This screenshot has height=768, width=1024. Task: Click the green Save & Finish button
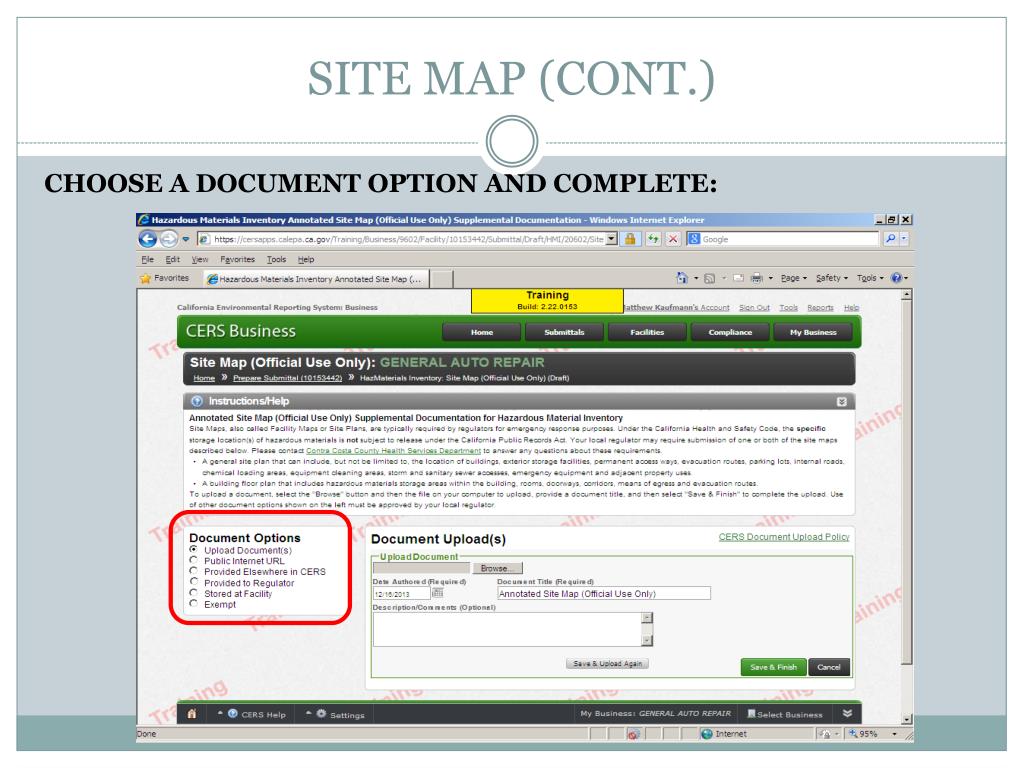tap(773, 667)
